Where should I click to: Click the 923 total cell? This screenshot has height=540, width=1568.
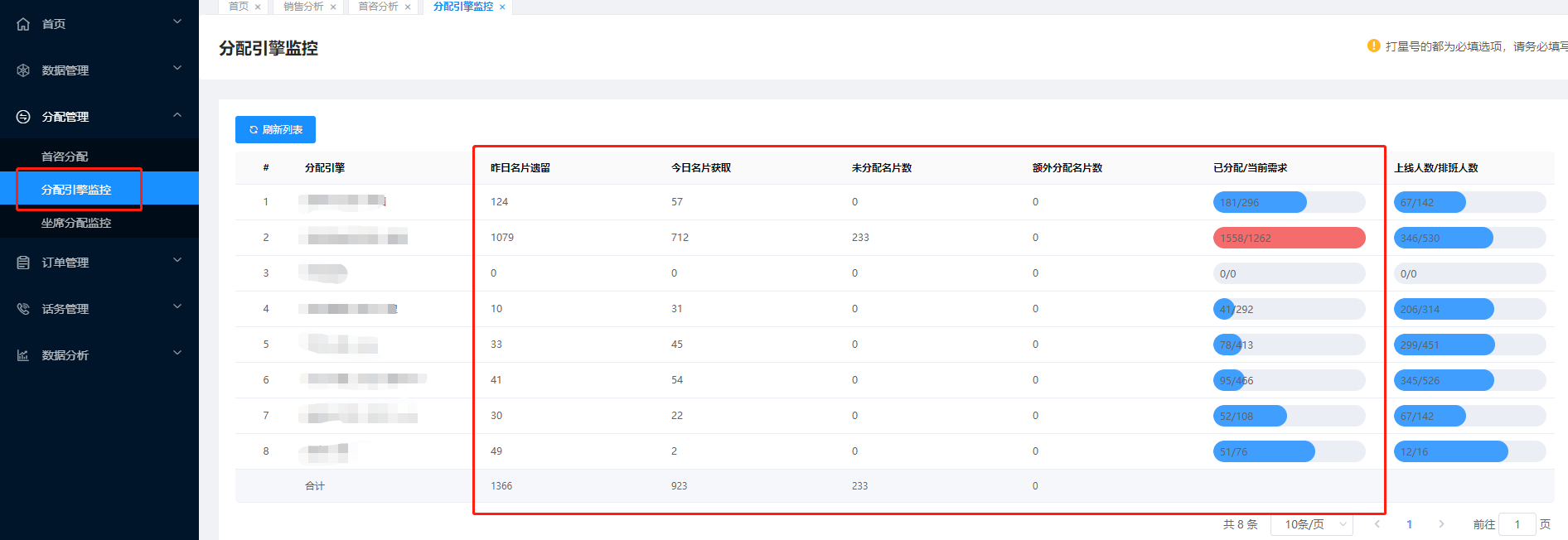(679, 486)
